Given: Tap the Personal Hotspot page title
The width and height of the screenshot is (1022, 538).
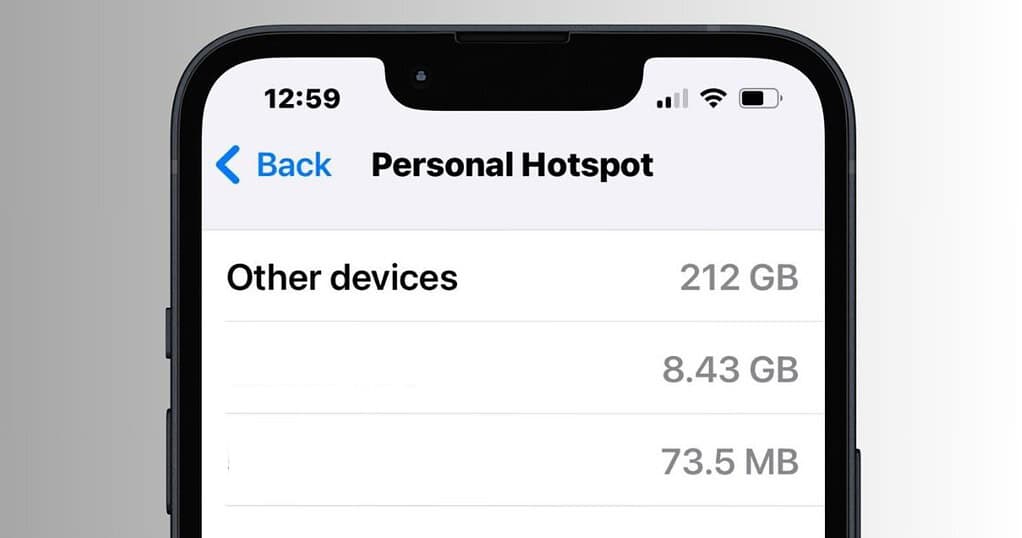Looking at the screenshot, I should (x=512, y=165).
